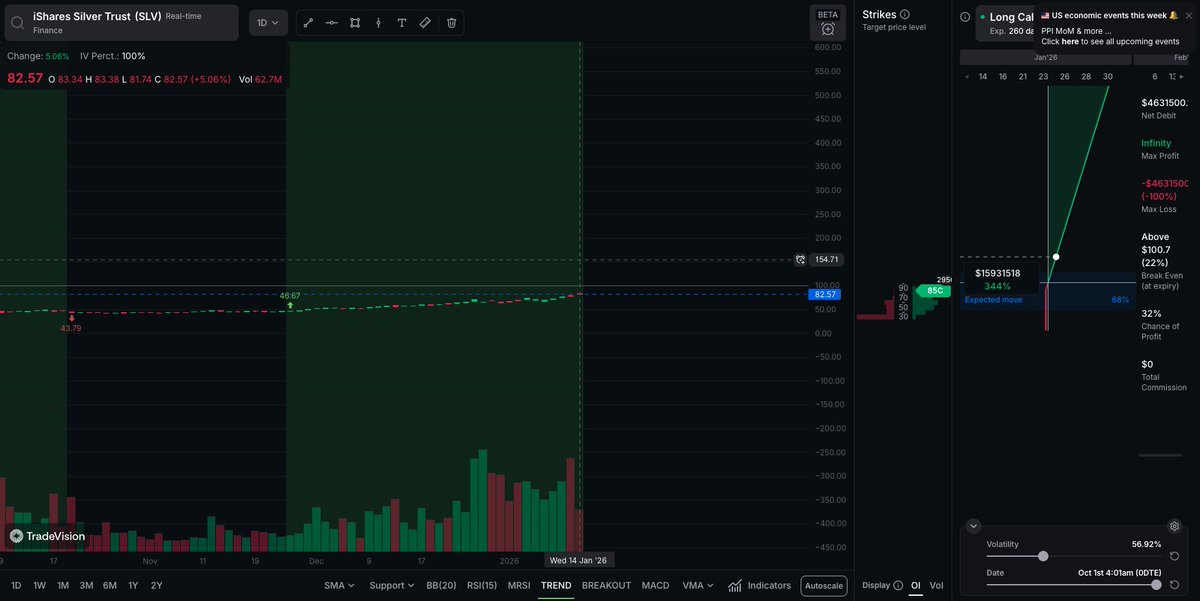Select the 1W time range
1200x601 pixels.
(x=40, y=585)
